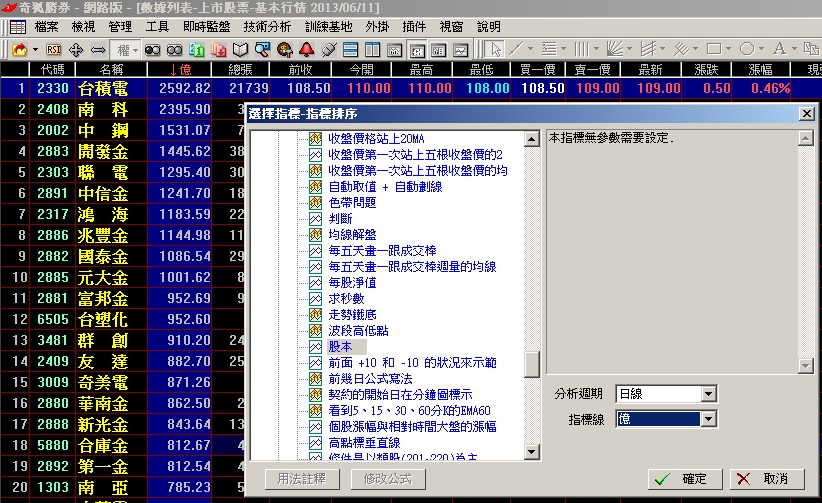Close the 選擇指標 dialog
The image size is (822, 503).
(806, 114)
